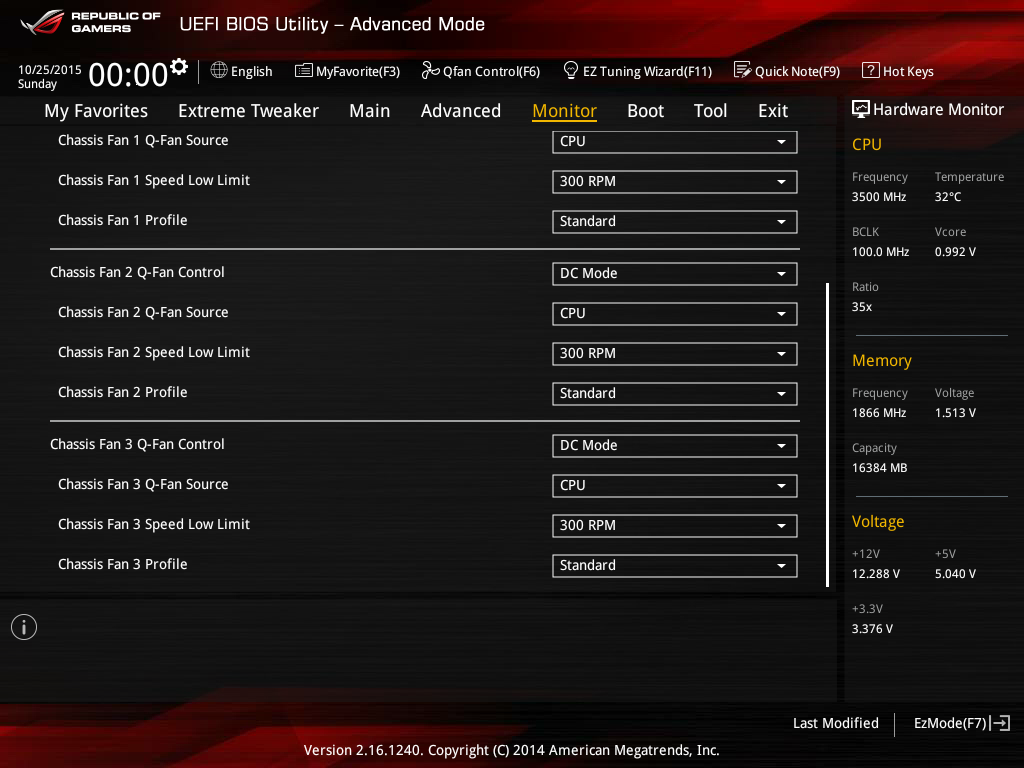
Task: Open Chassis Fan 3 Q-Fan Control dropdown
Action: (675, 445)
